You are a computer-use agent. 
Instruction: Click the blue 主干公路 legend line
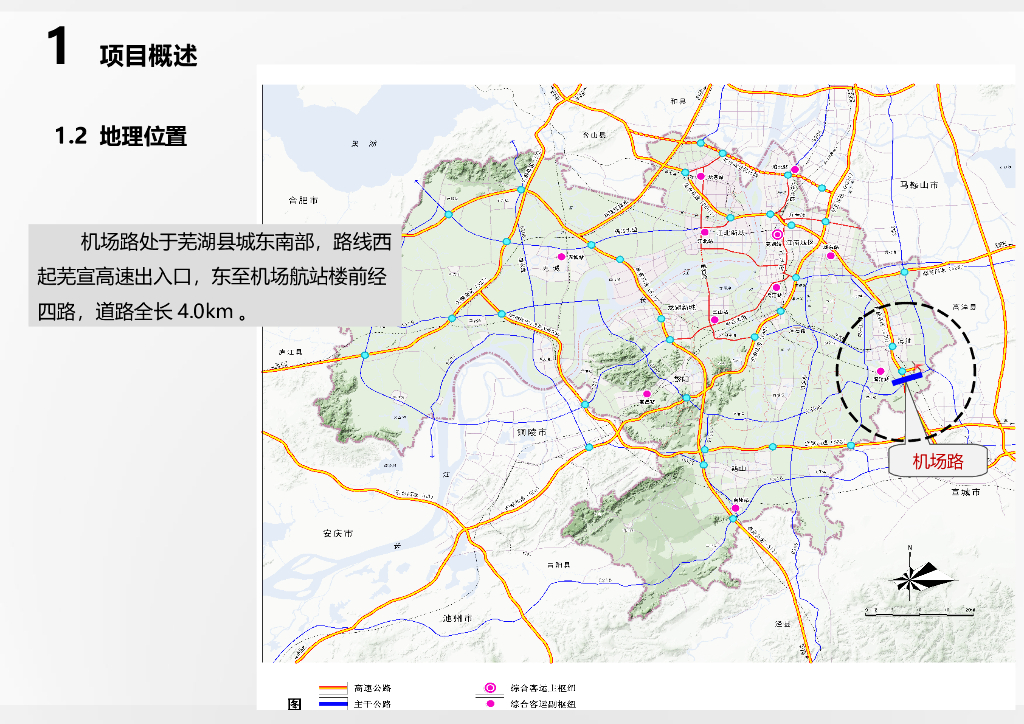[x=331, y=704]
